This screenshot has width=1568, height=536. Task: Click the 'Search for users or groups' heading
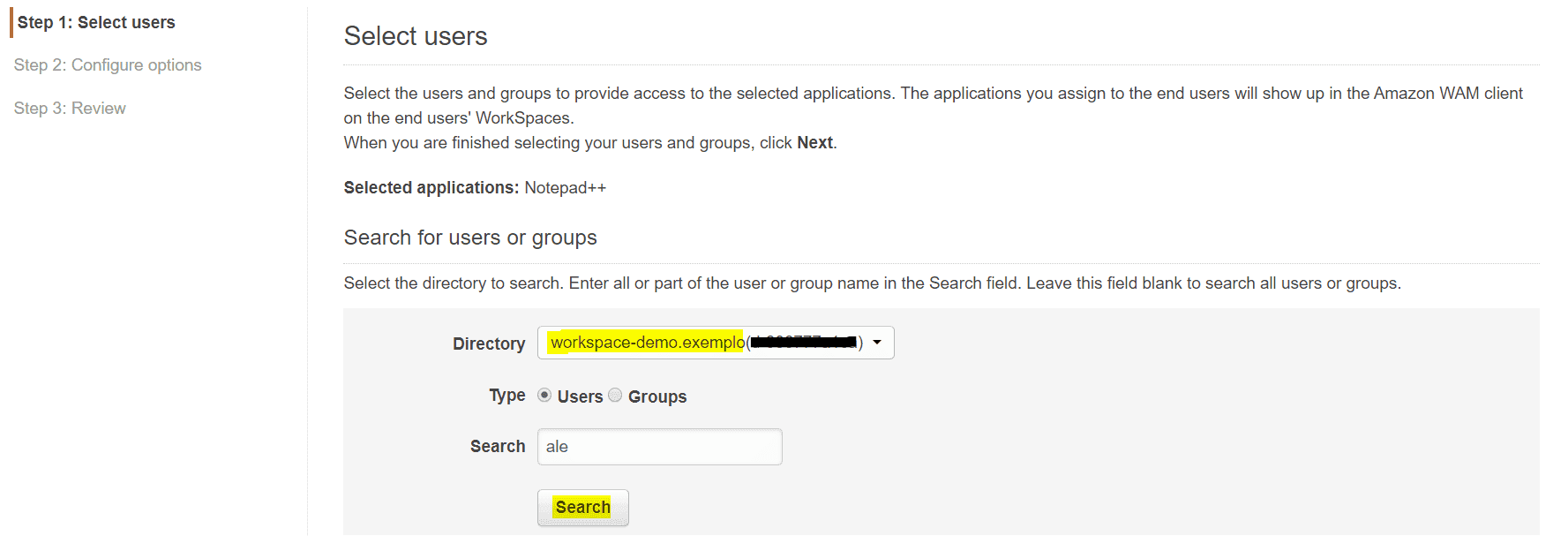coord(470,238)
